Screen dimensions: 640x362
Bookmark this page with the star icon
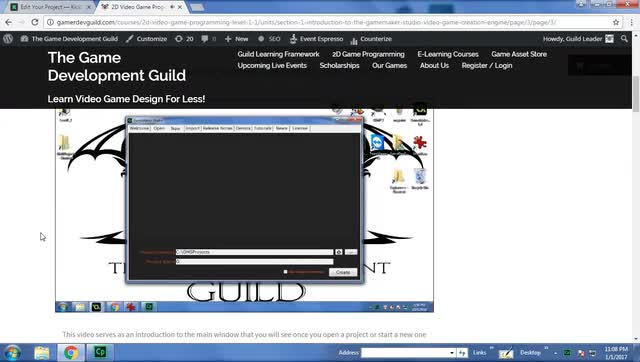pyautogui.click(x=616, y=22)
